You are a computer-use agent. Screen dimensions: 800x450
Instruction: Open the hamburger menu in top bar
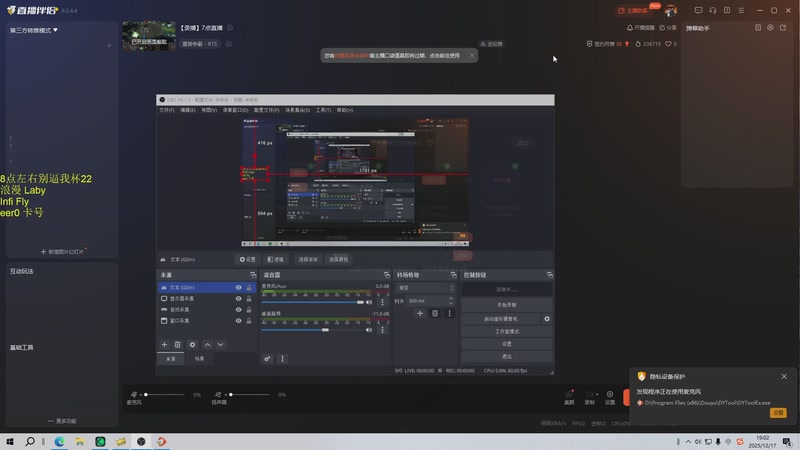741,10
